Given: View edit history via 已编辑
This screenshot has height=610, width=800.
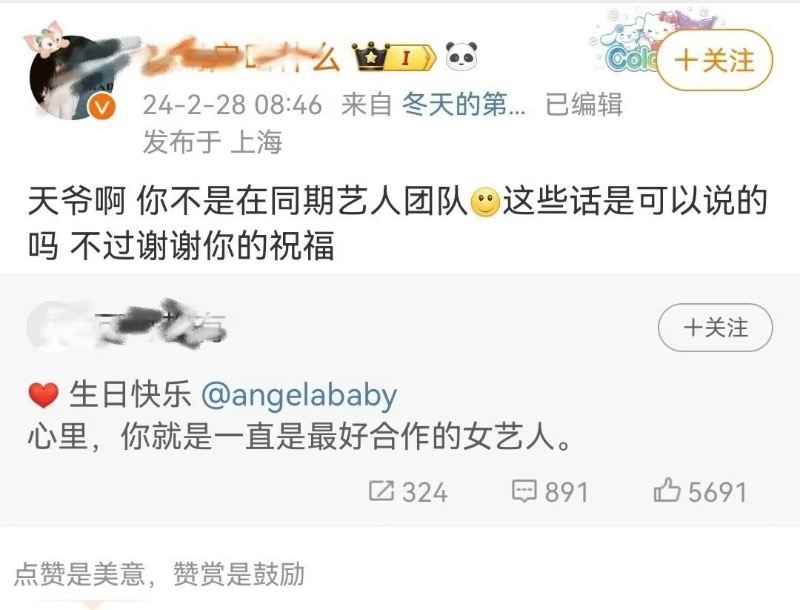Looking at the screenshot, I should point(584,105).
